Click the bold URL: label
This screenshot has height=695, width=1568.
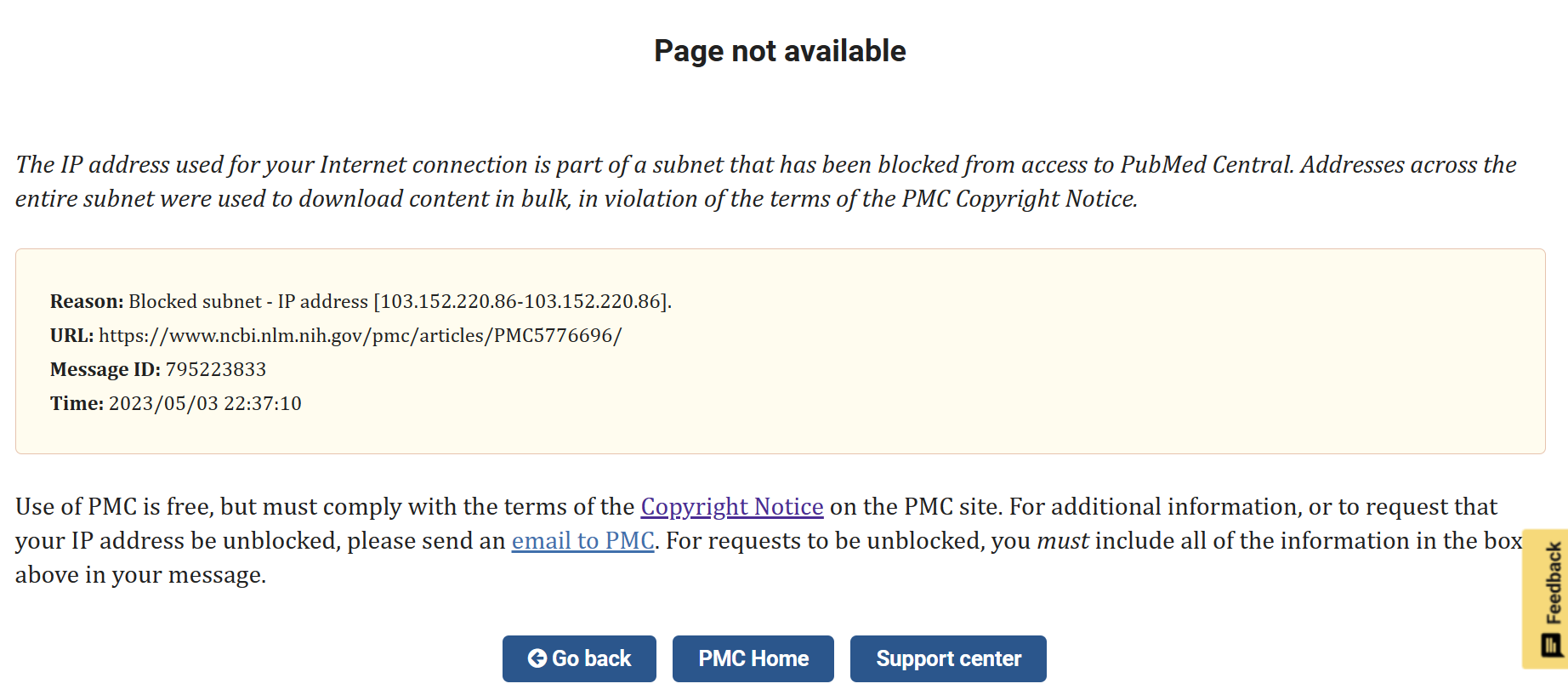tap(71, 335)
